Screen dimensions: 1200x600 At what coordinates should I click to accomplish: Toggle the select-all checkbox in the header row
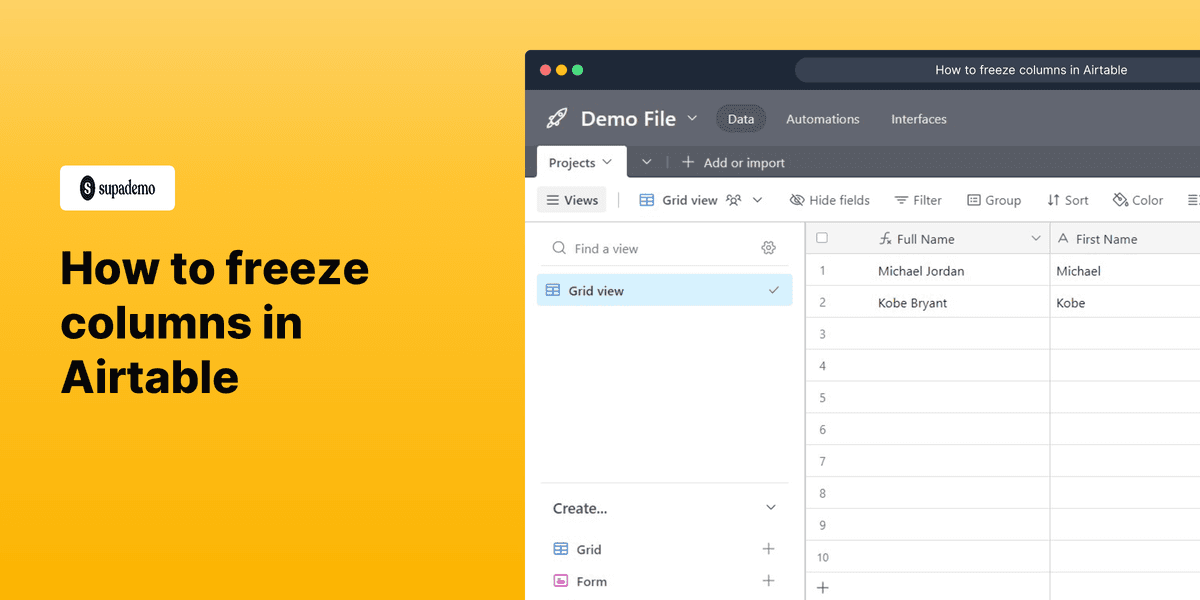(823, 238)
